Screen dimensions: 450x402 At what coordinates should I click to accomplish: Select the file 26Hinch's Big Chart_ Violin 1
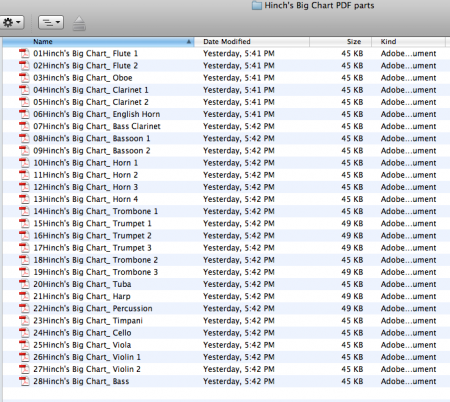[x=87, y=357]
